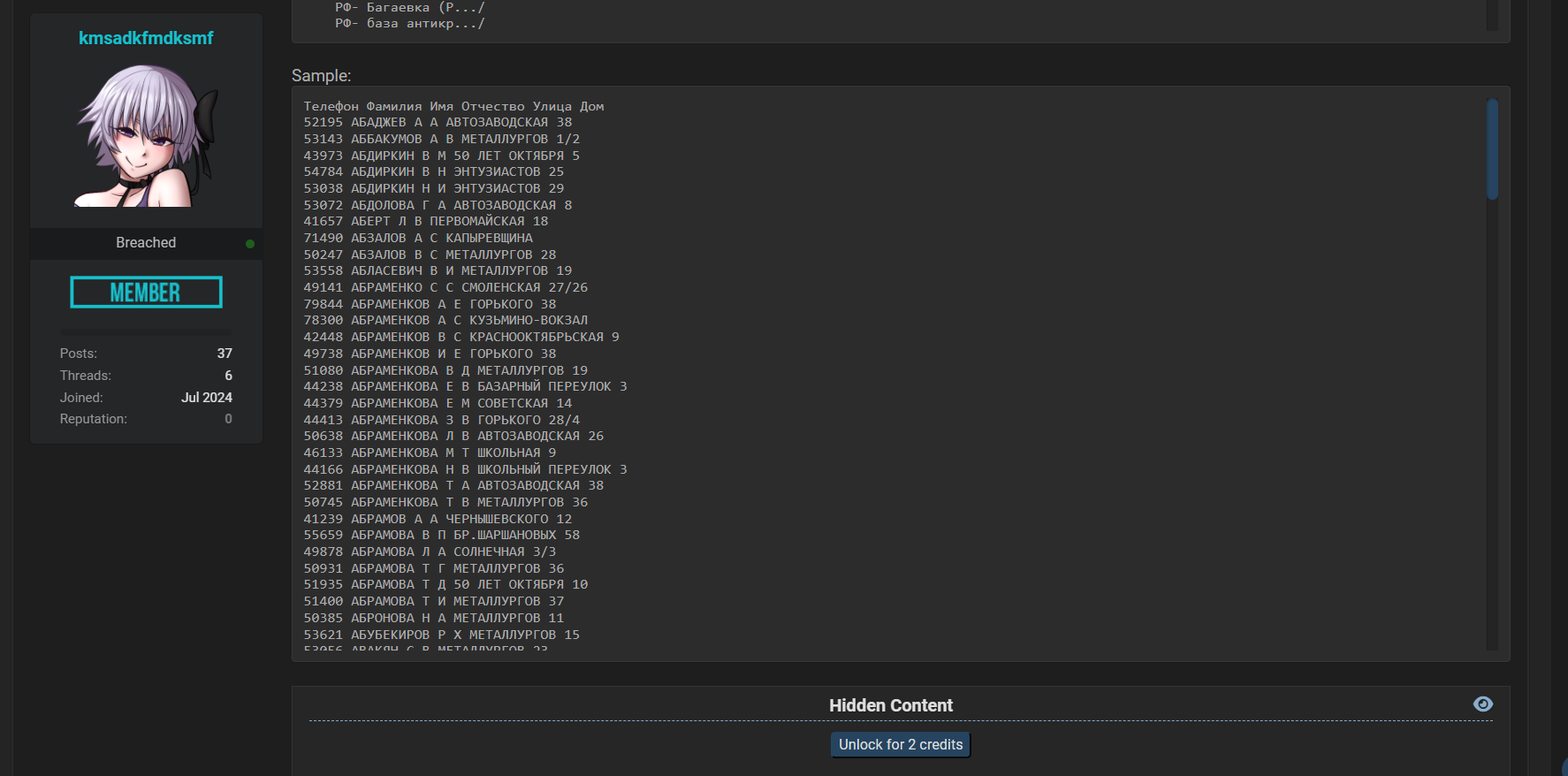Click the MEMBER rank badge
The image size is (1568, 776).
tap(146, 293)
